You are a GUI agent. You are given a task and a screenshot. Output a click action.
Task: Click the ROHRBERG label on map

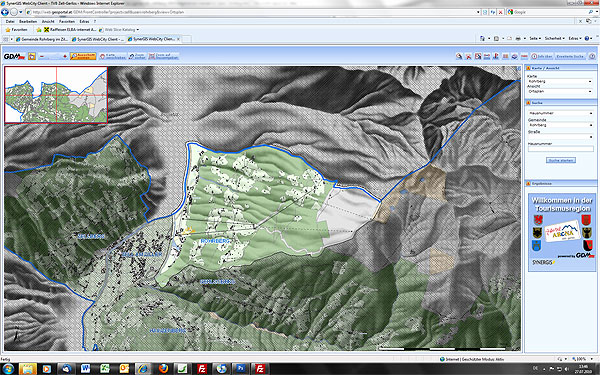215,241
